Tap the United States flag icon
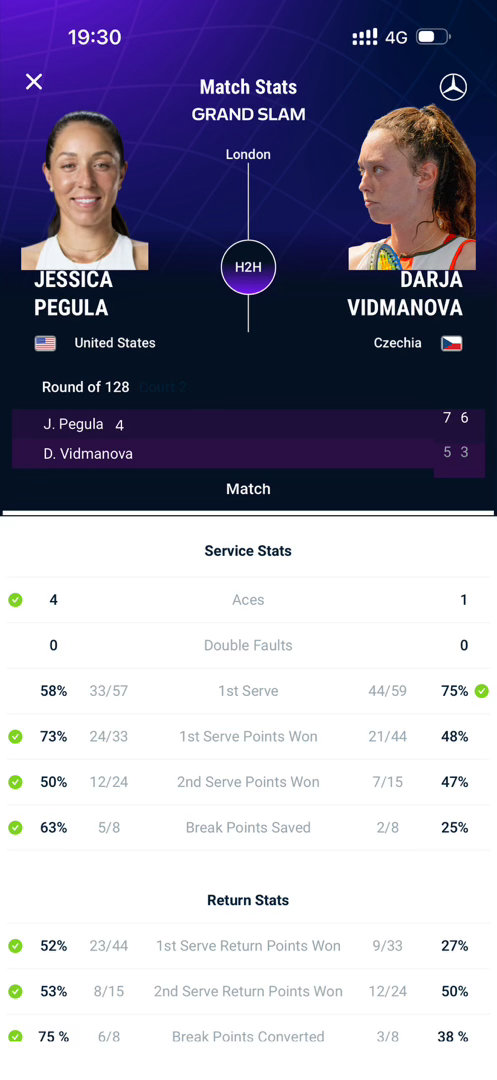 45,343
